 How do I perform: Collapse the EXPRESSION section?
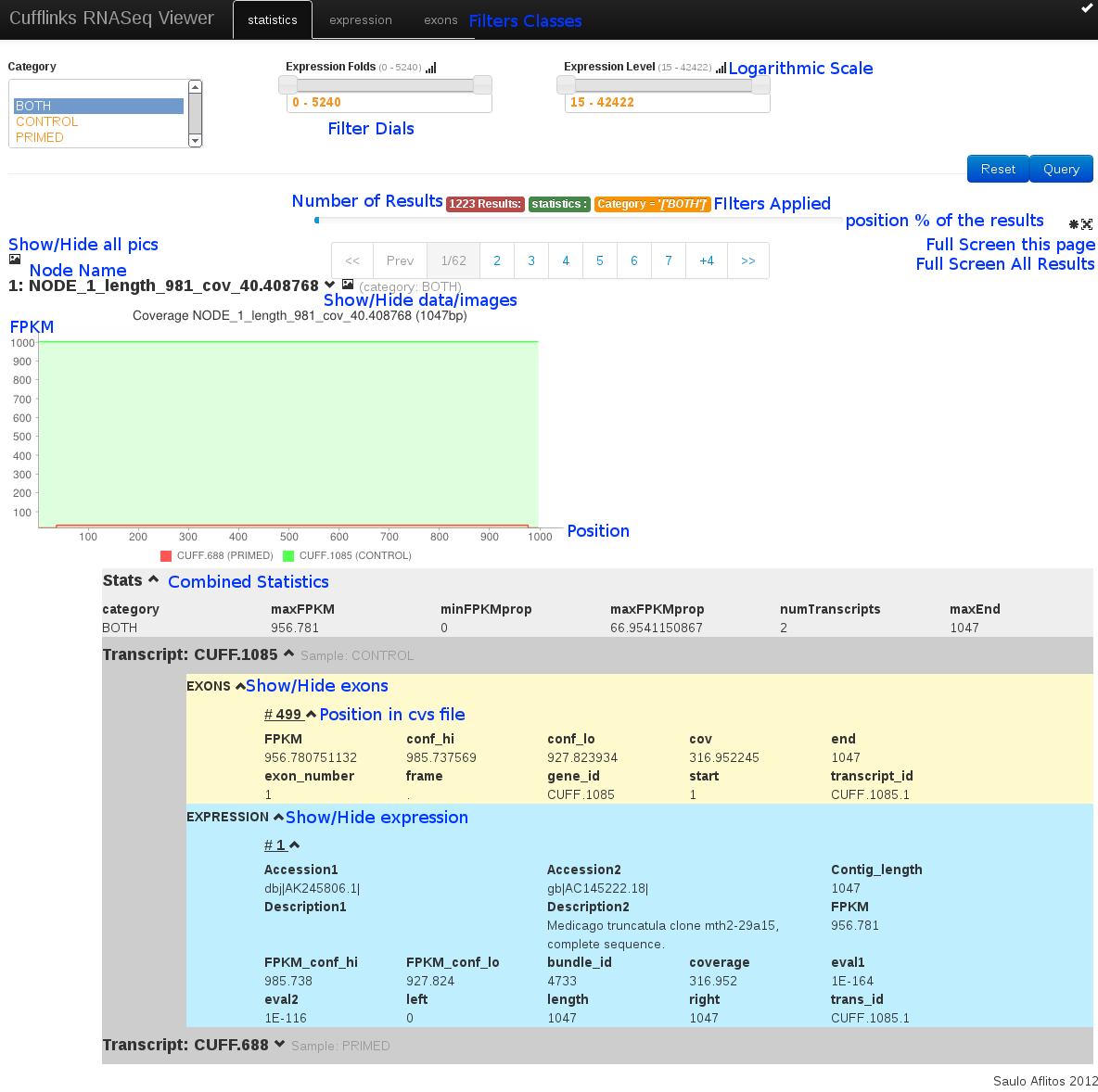tap(278, 817)
